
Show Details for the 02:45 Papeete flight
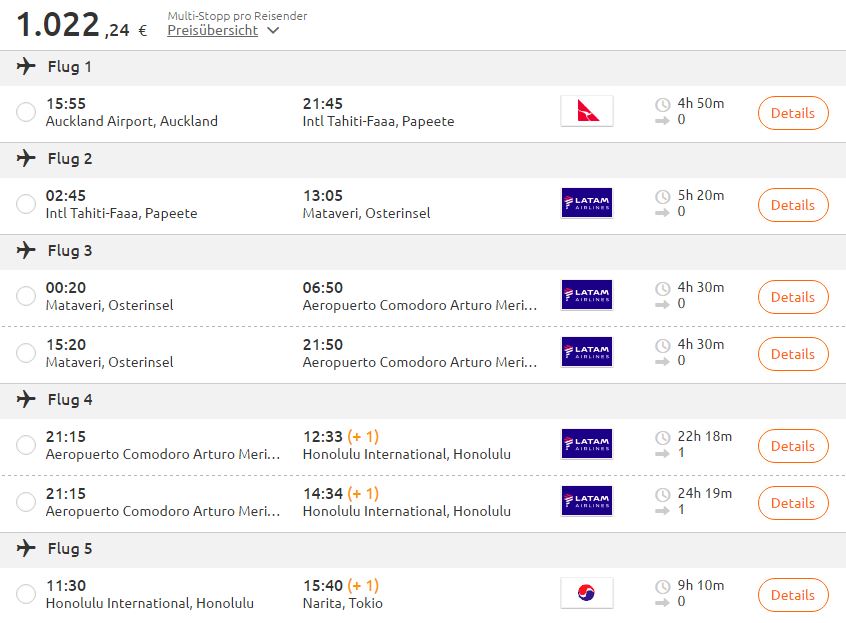pyautogui.click(x=793, y=205)
